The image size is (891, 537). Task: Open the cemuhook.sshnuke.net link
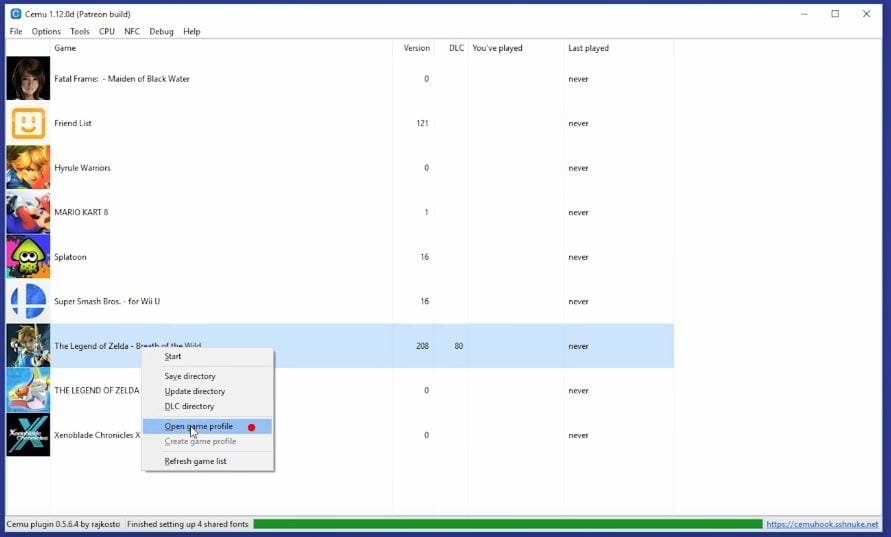click(x=822, y=524)
